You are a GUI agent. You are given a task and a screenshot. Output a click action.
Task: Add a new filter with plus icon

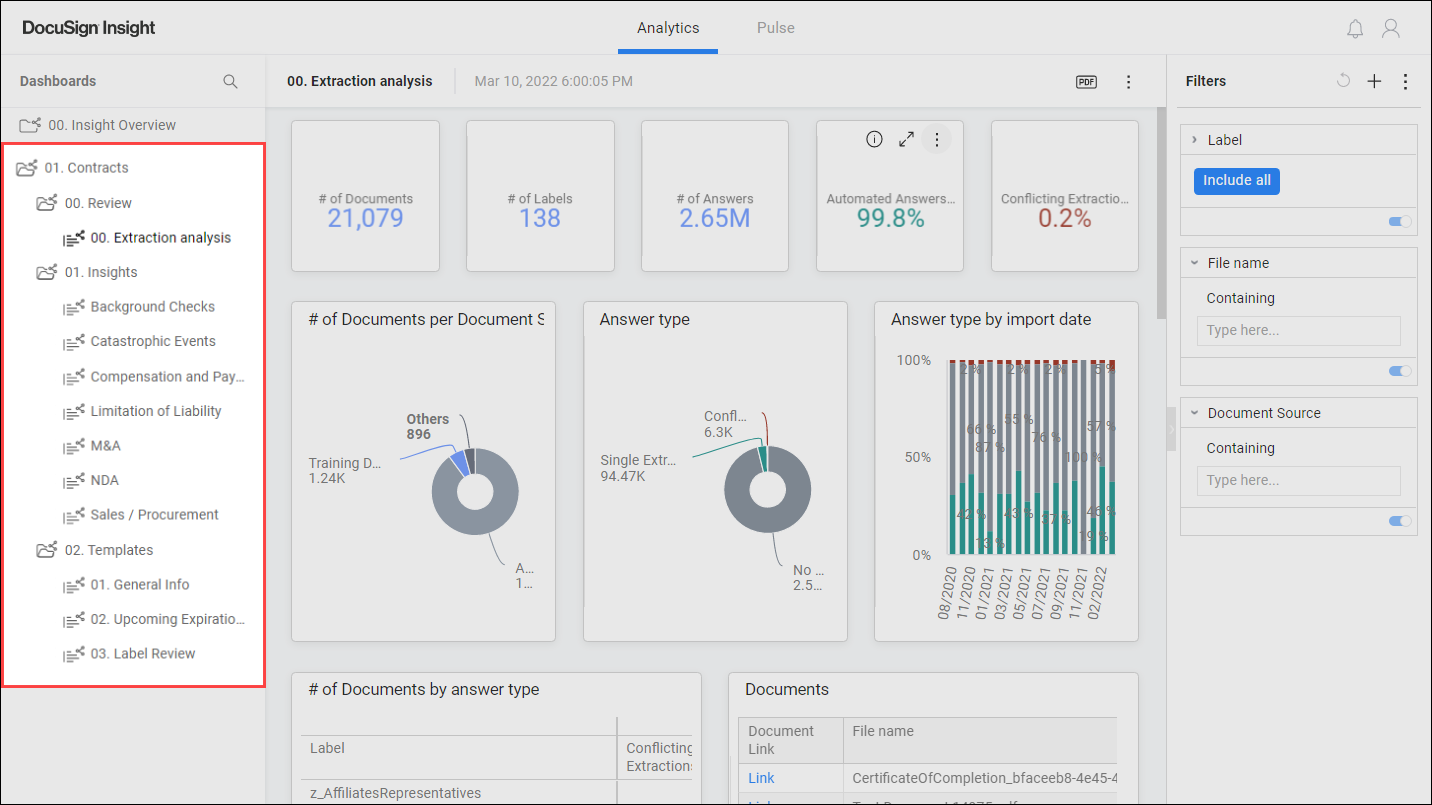[1374, 81]
